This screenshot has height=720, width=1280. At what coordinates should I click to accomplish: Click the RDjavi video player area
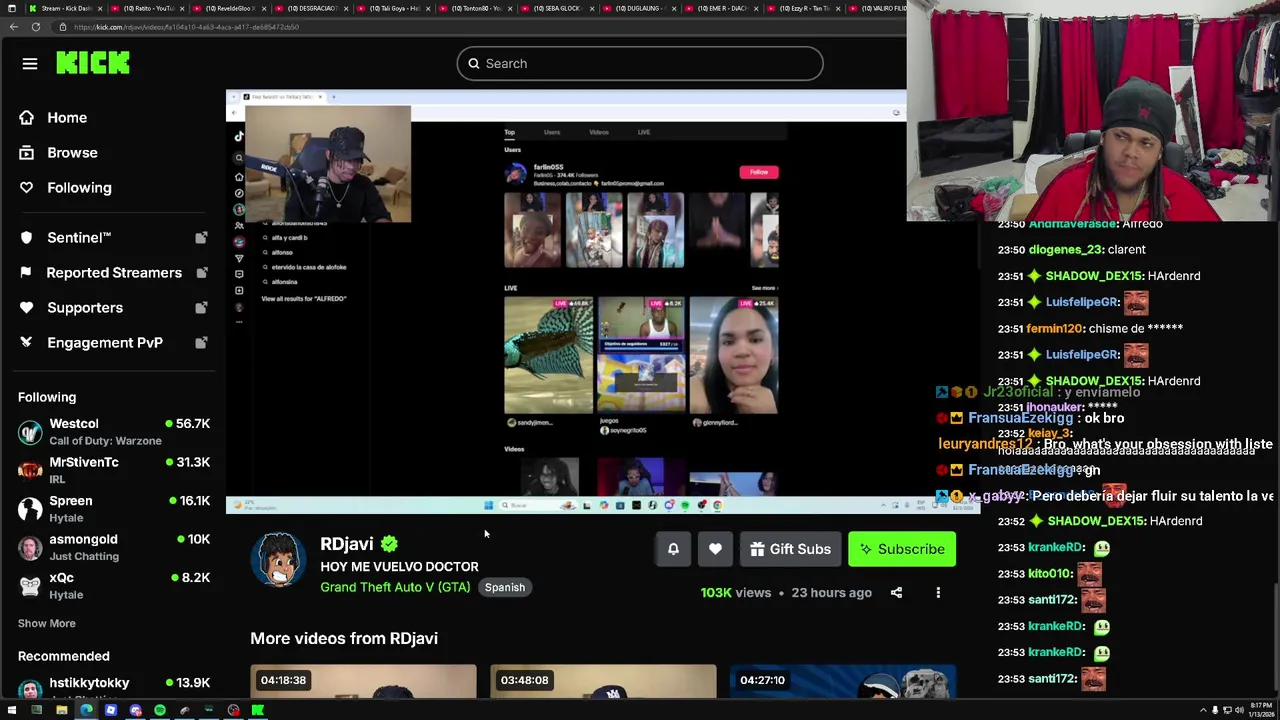click(x=603, y=302)
